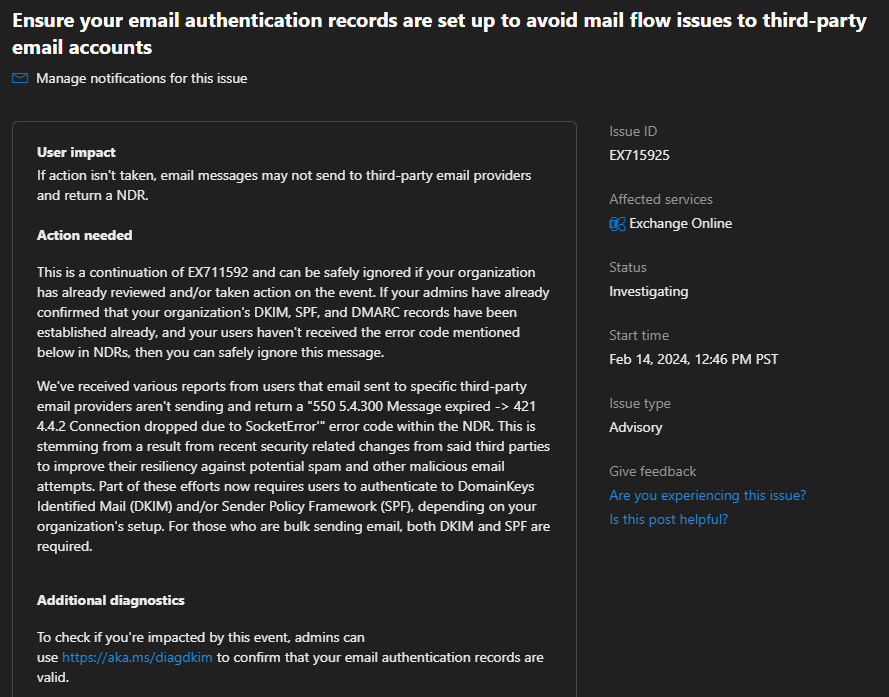Click the "Status" field label

(x=627, y=267)
